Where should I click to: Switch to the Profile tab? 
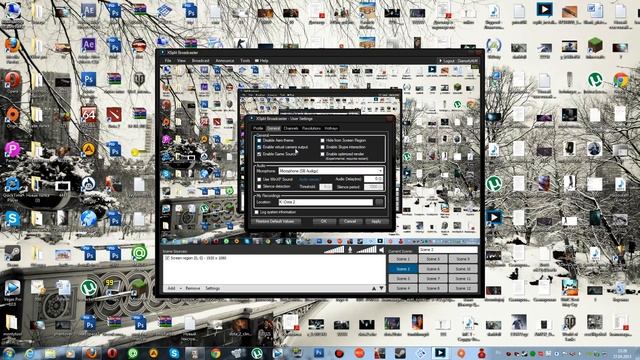[258, 128]
